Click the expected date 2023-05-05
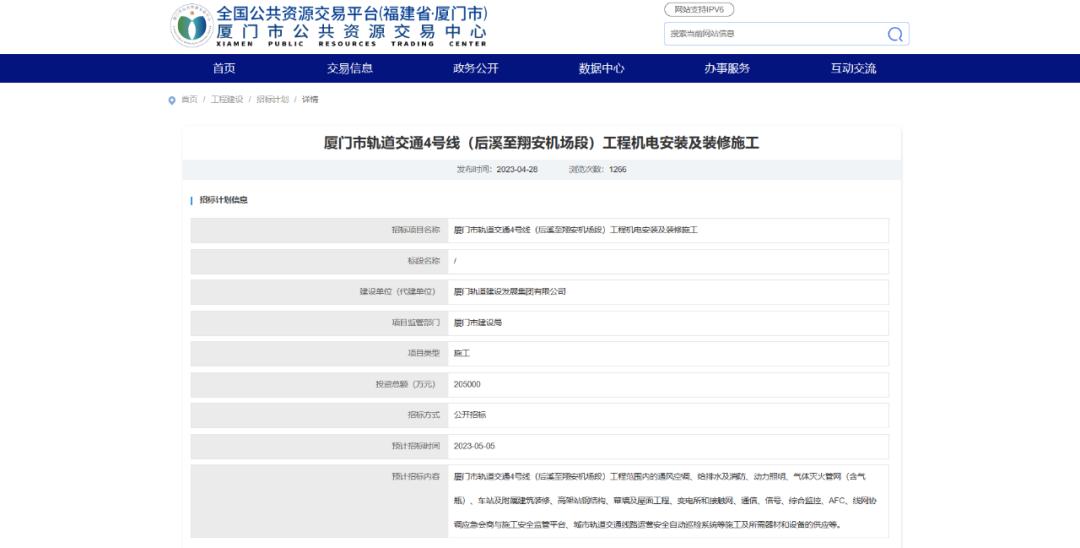This screenshot has height=548, width=1080. (474, 446)
